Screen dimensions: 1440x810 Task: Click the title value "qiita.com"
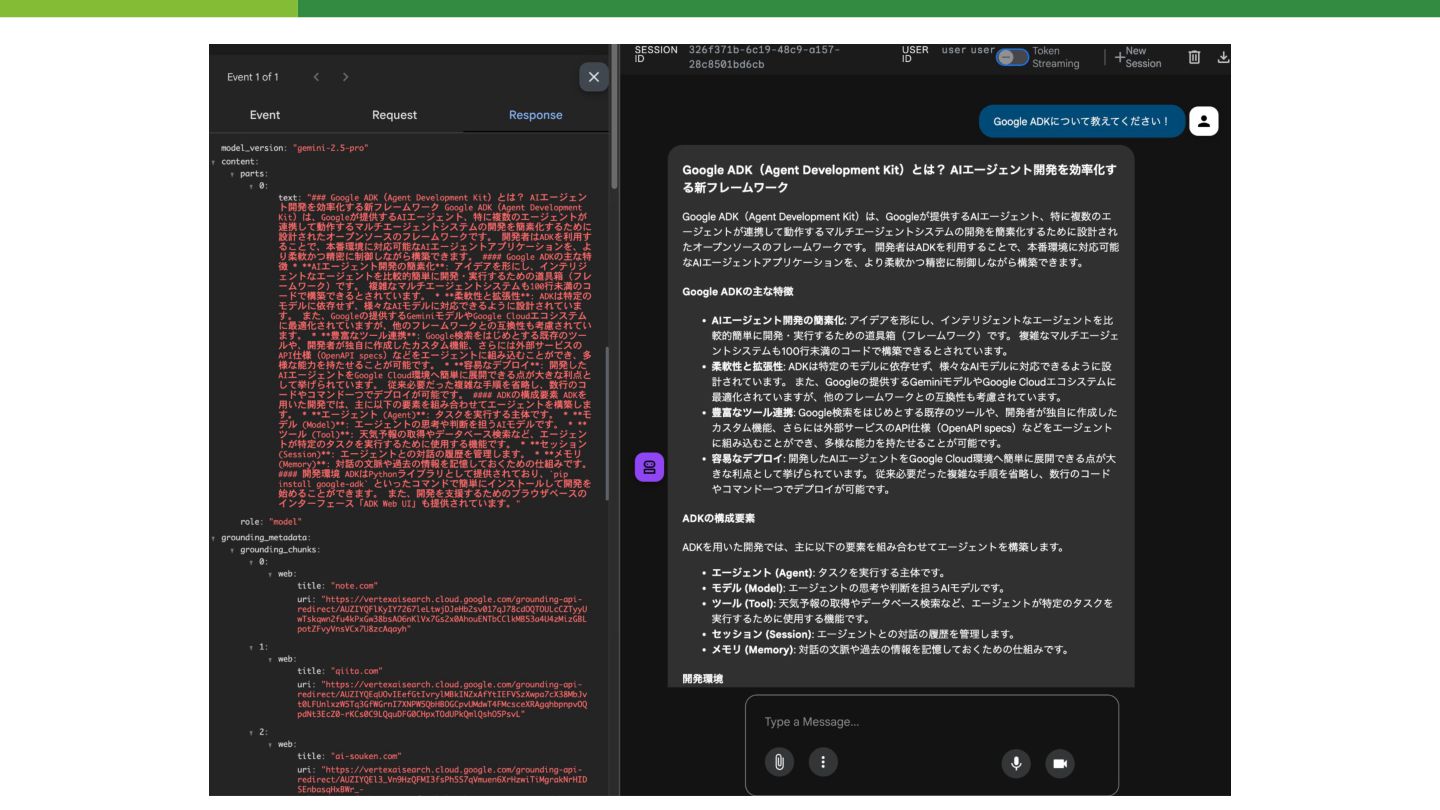tap(357, 671)
